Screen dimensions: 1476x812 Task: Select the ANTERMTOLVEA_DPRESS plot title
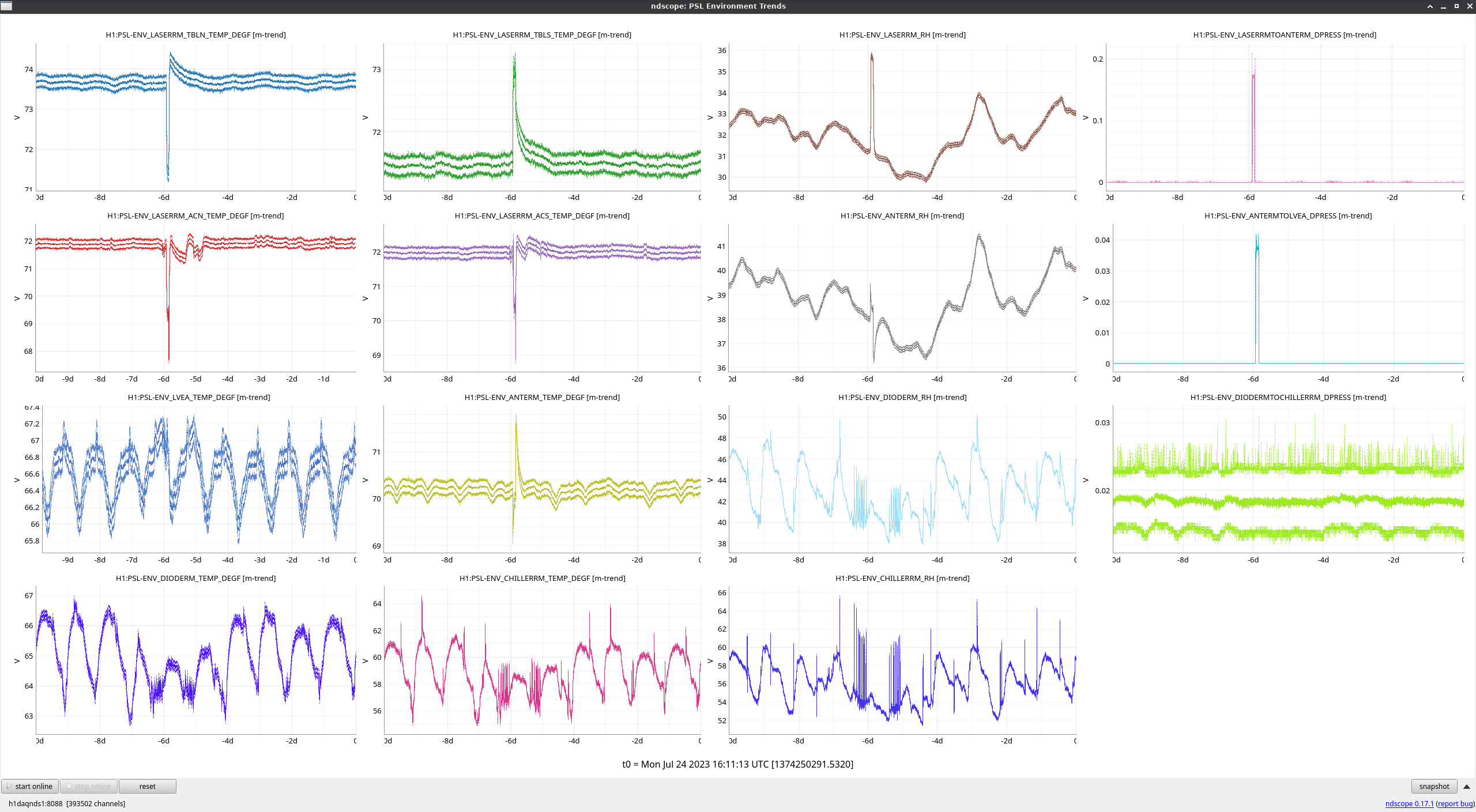click(1287, 216)
